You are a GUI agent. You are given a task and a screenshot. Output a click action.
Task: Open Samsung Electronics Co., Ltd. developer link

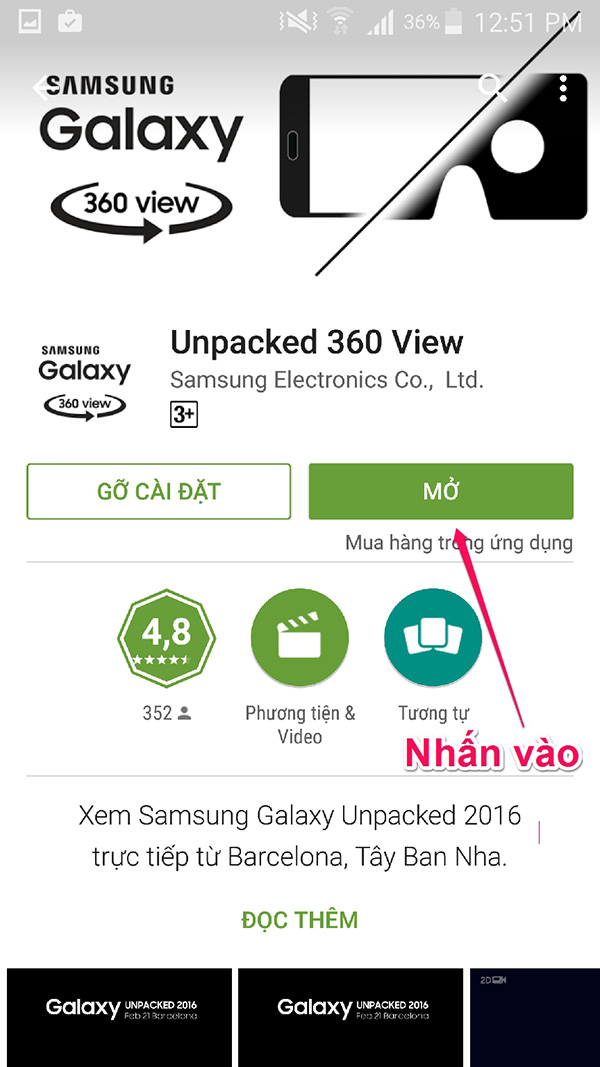327,380
